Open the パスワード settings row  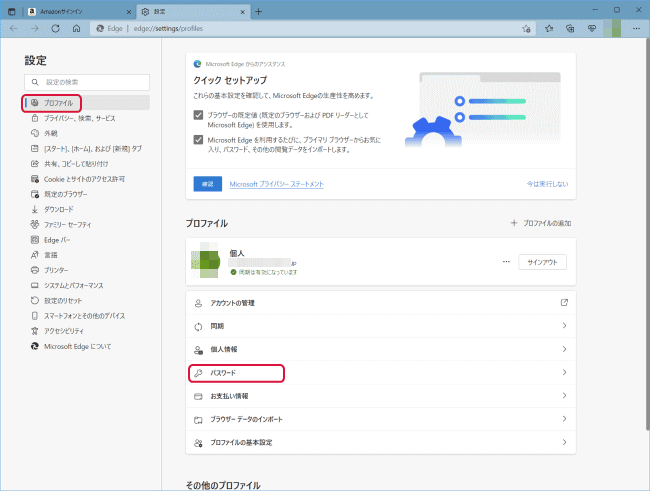(381, 372)
